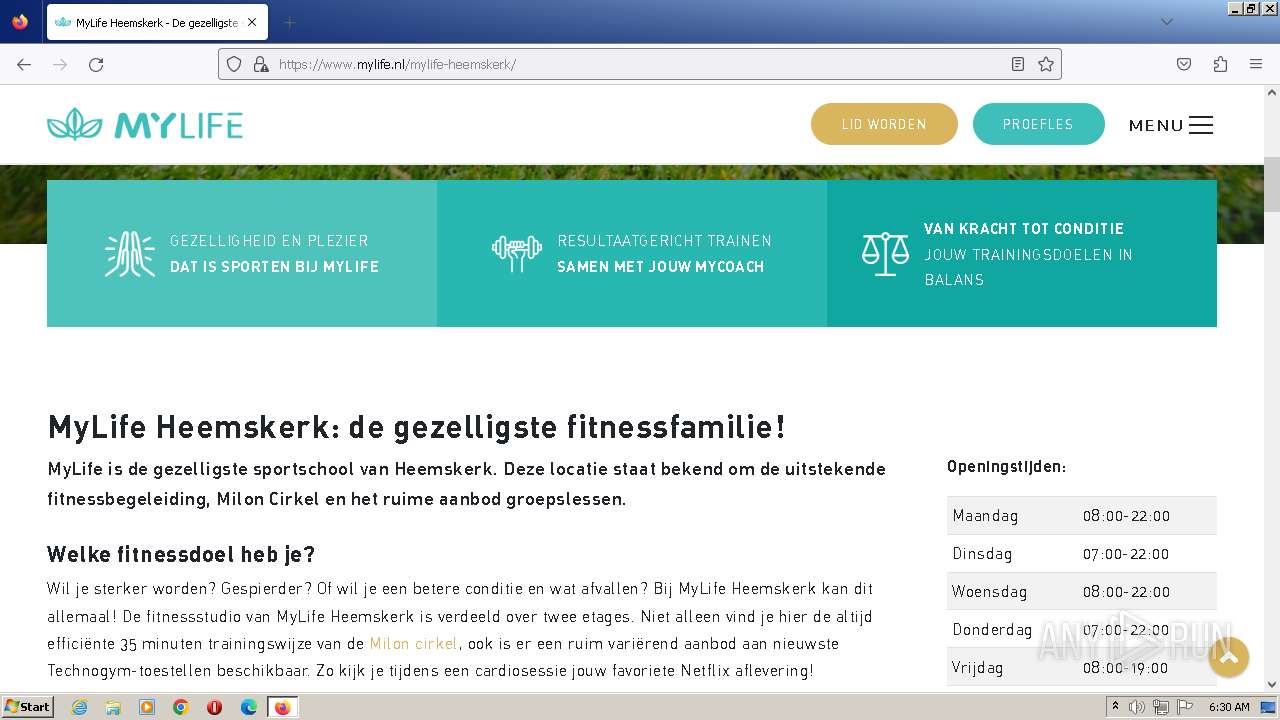
Task: Click the LID WORDEN button
Action: 884,124
